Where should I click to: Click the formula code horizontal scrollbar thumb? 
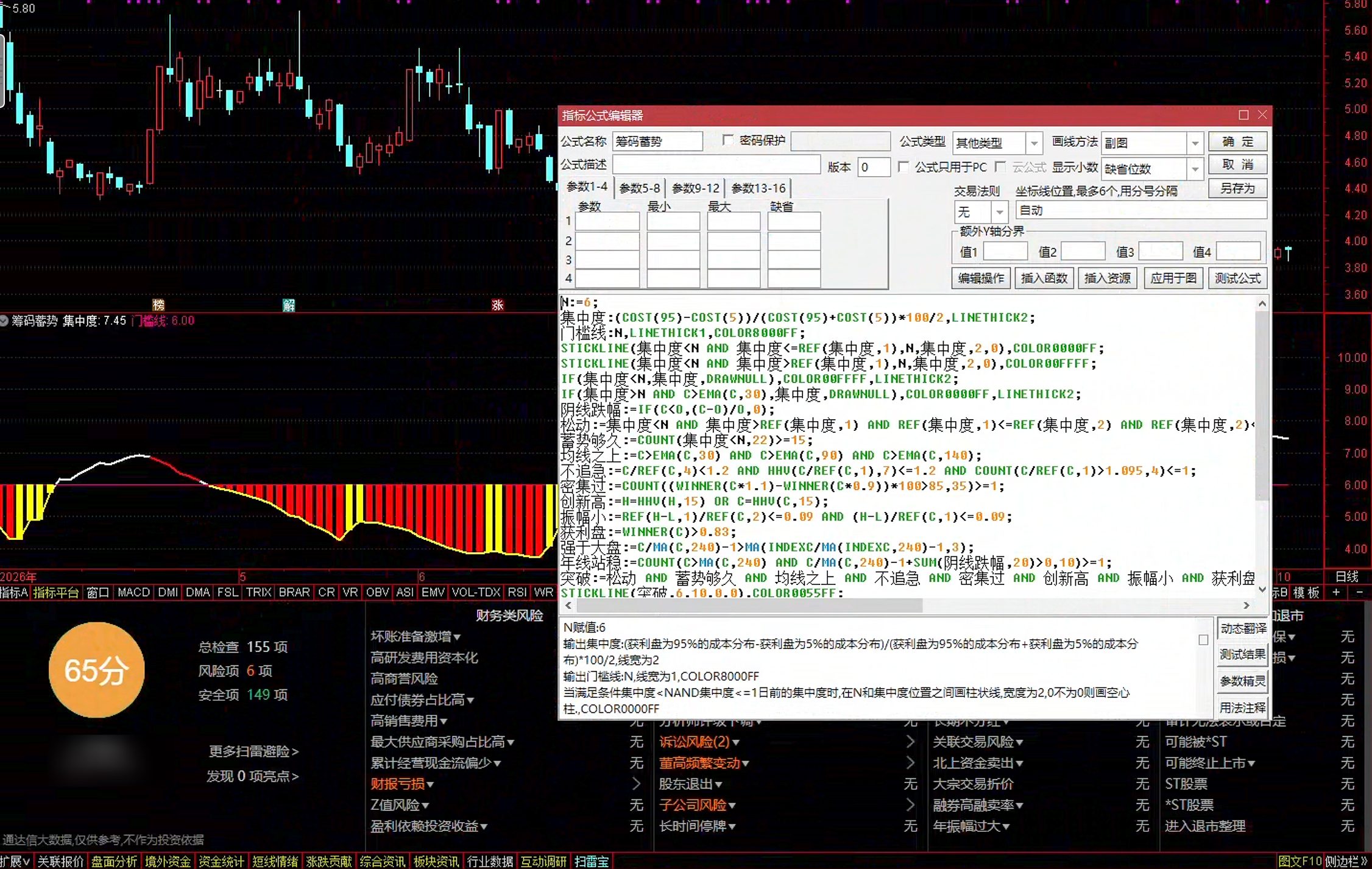(x=749, y=605)
